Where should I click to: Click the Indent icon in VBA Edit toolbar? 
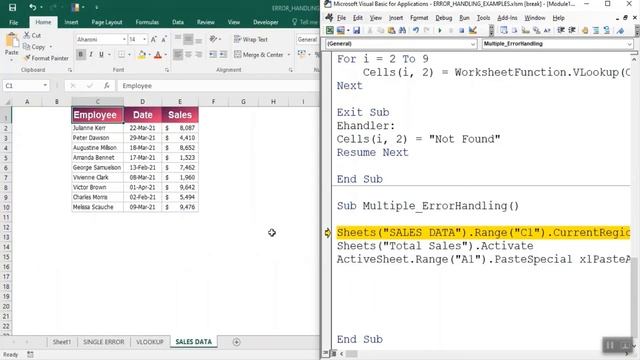click(561, 30)
